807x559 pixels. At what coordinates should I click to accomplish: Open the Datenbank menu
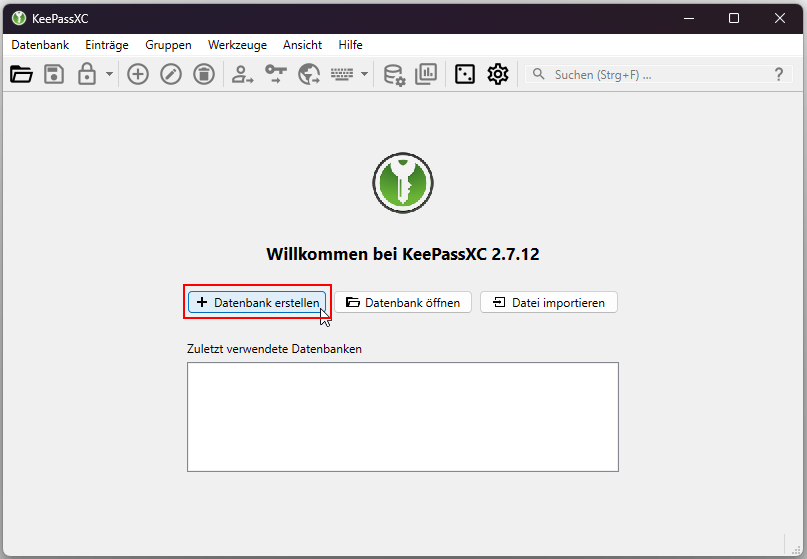[x=40, y=45]
